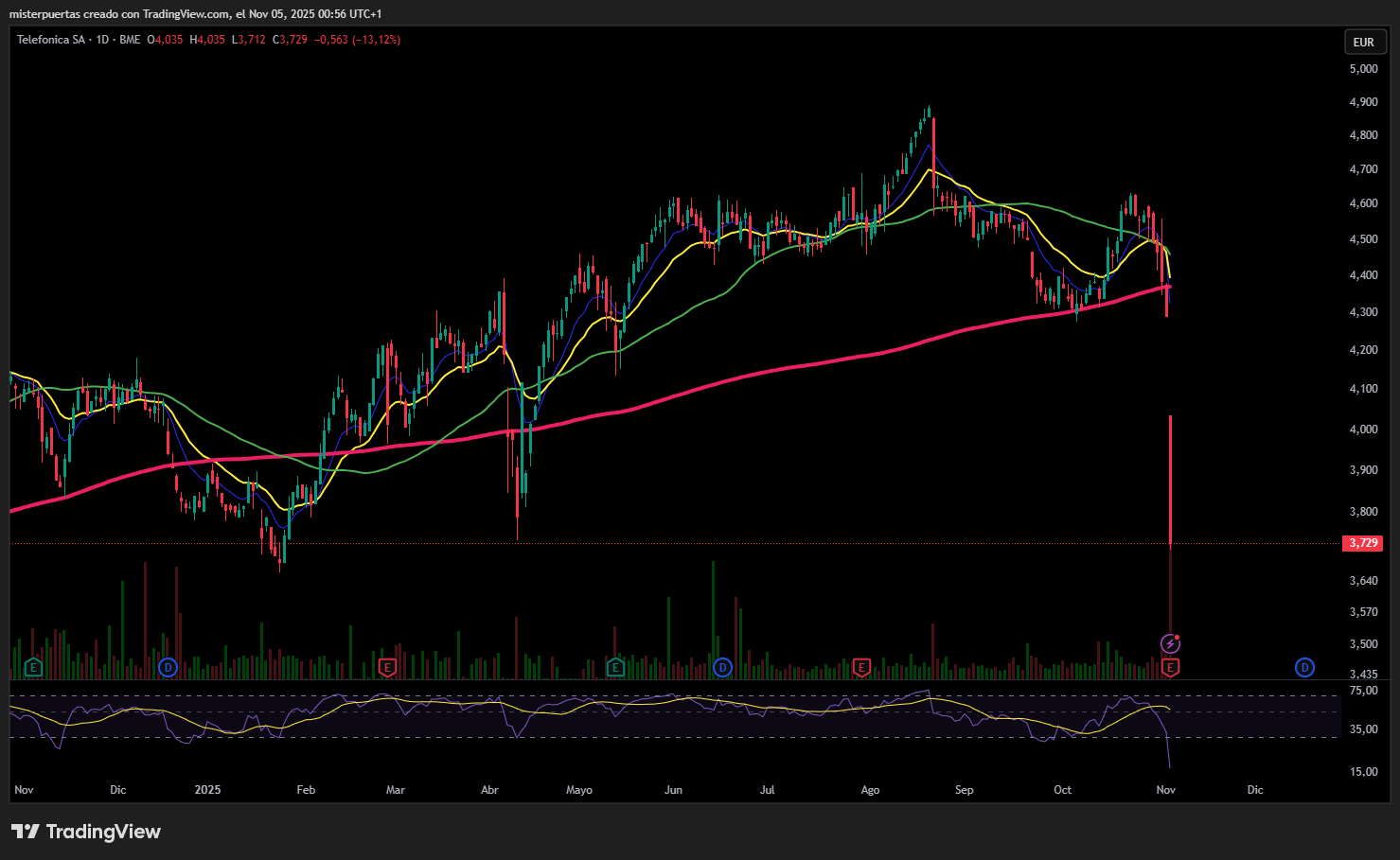1400x860 pixels.
Task: Click the large red candle in November 2025
Action: (x=1171, y=478)
